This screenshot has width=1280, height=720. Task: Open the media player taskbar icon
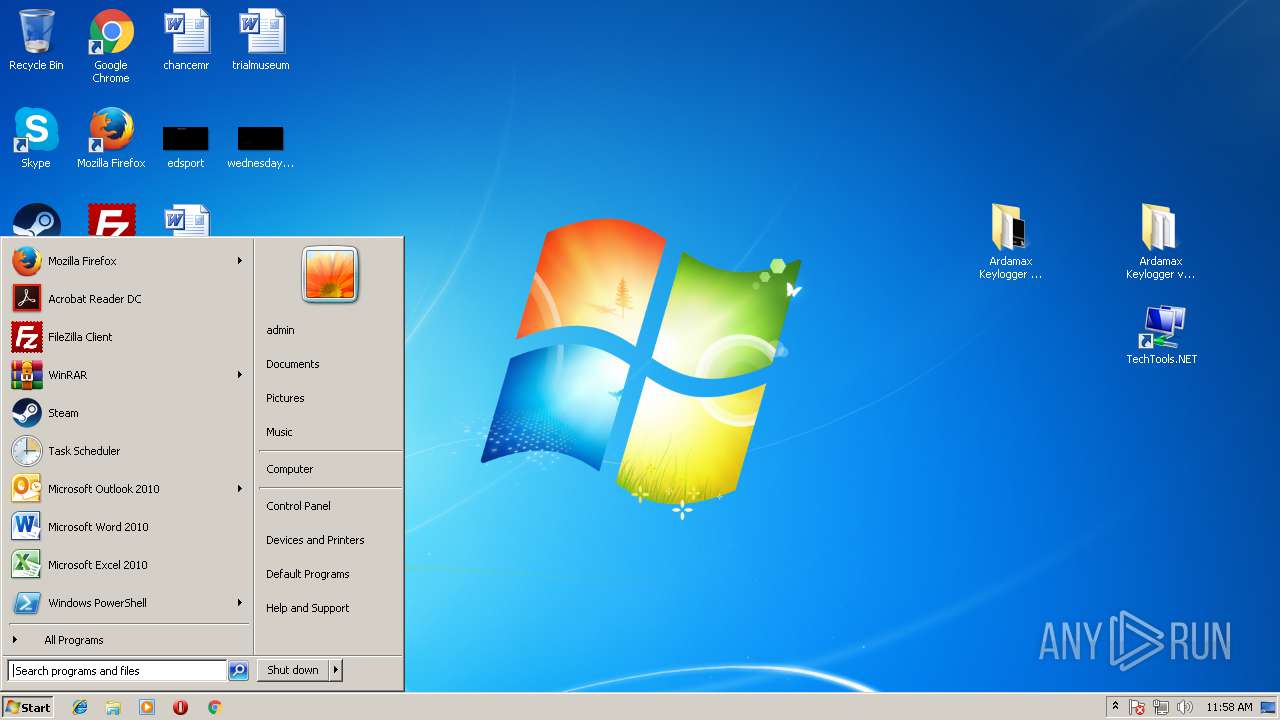tap(147, 707)
